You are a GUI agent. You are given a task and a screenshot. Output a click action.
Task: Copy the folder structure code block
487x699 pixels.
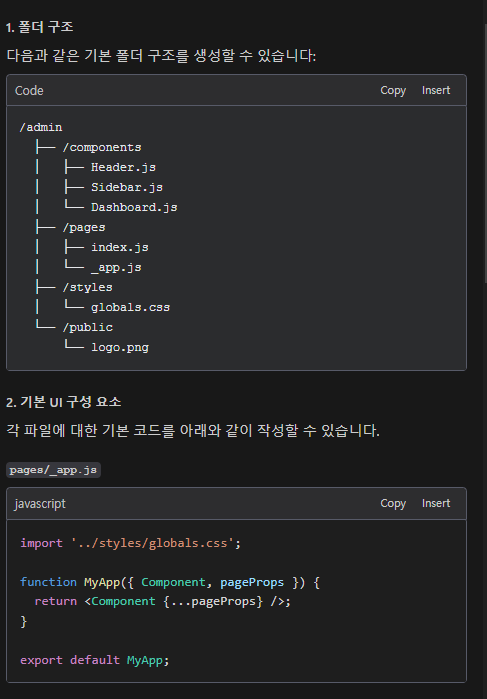393,90
